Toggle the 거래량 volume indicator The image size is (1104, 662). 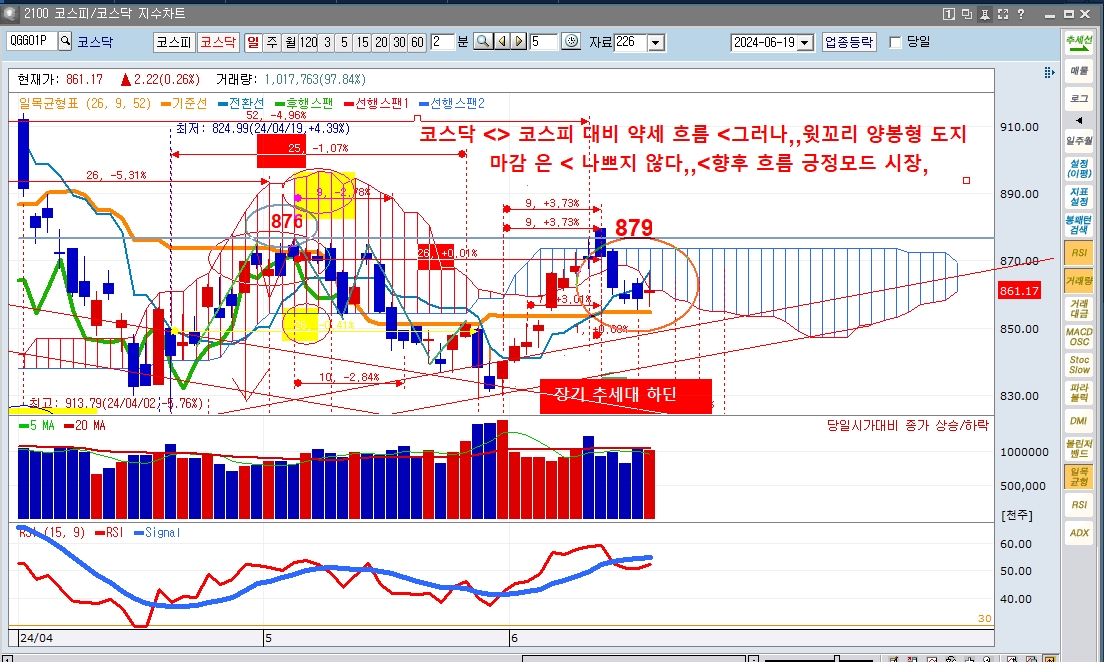(x=1079, y=281)
